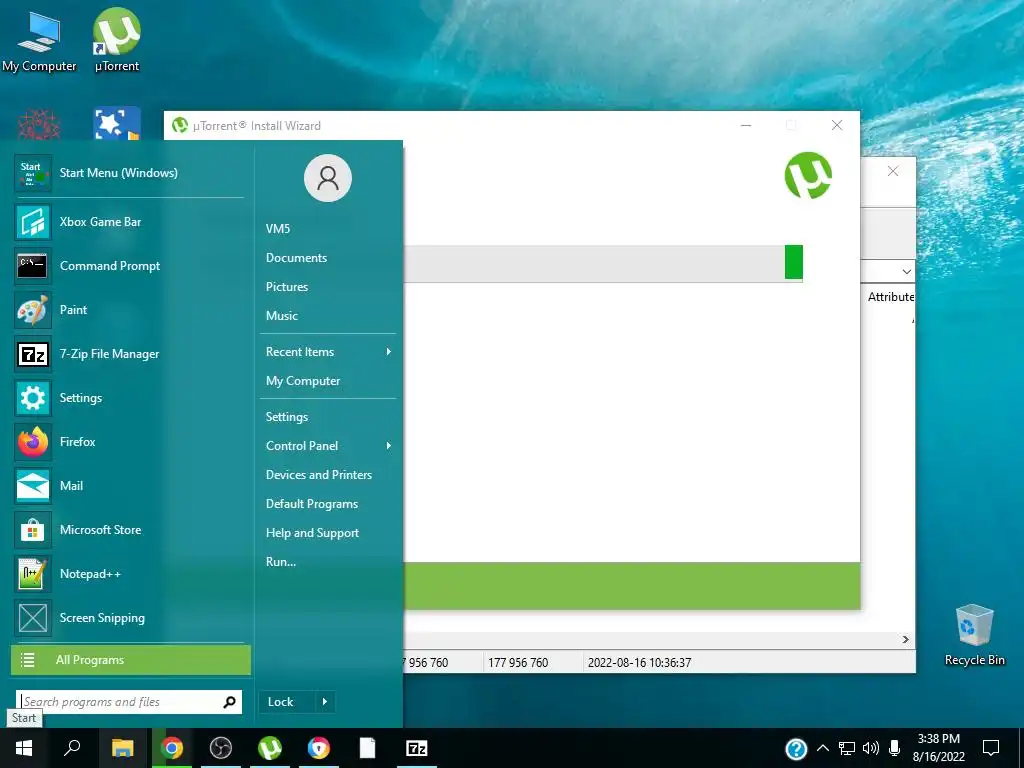Click the blue help icon in system tray
The image size is (1024, 768).
[x=796, y=748]
